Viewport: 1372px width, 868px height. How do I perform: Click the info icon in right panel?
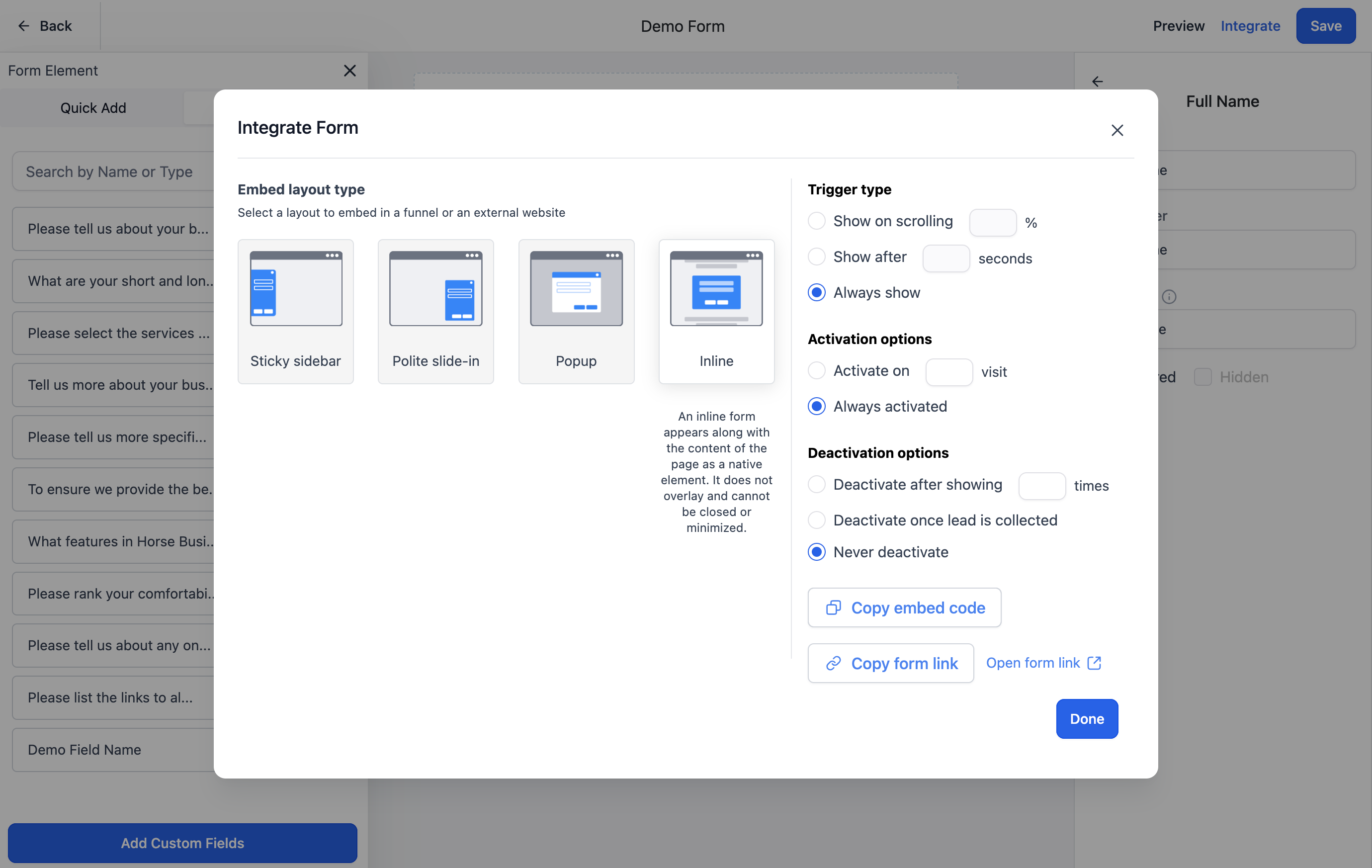(x=1169, y=296)
